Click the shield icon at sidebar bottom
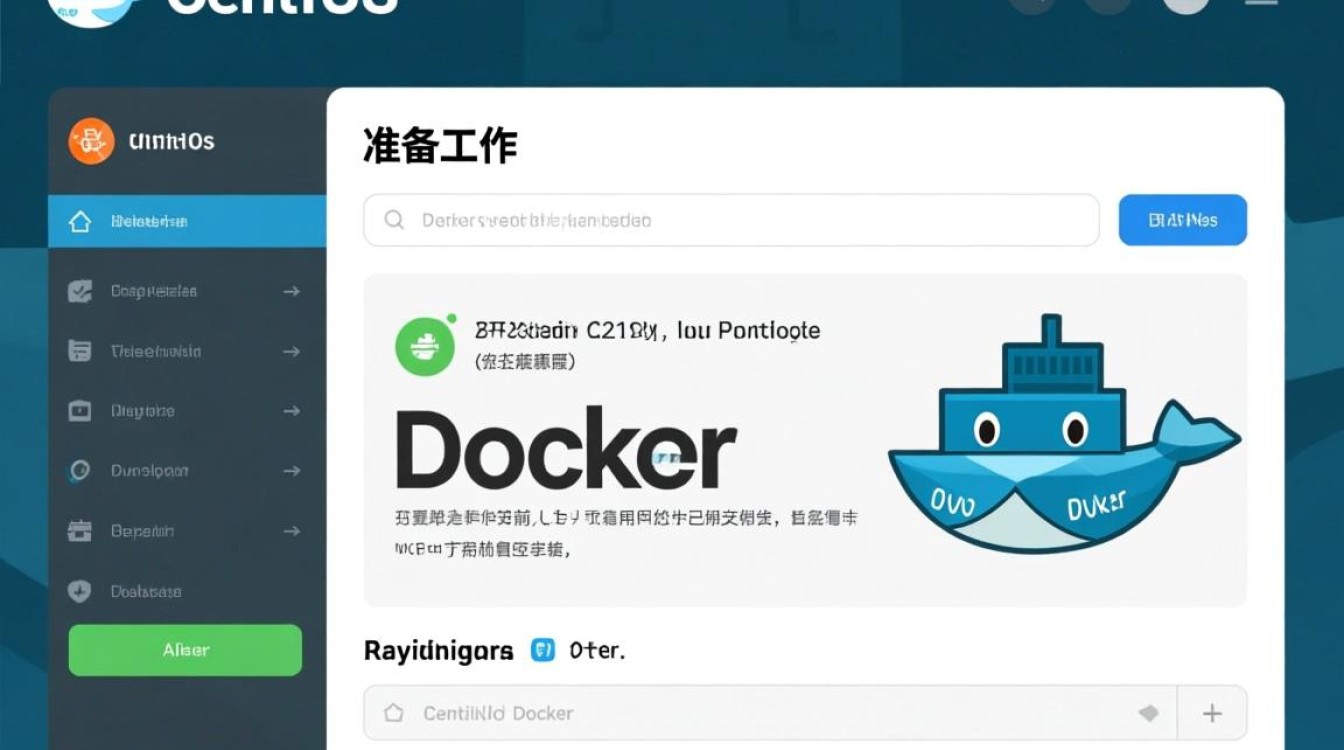The height and width of the screenshot is (750, 1344). [79, 591]
